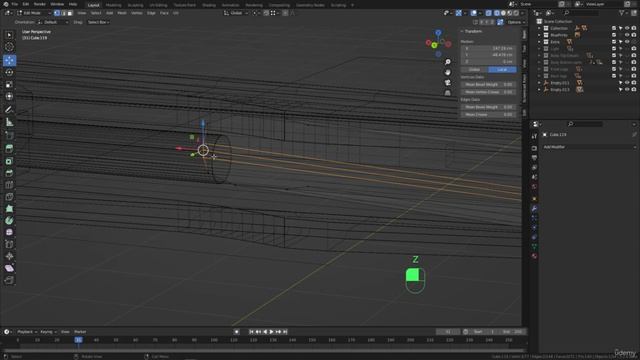The height and width of the screenshot is (360, 640).
Task: Open the Global transform orientation dropdown
Action: pos(236,13)
